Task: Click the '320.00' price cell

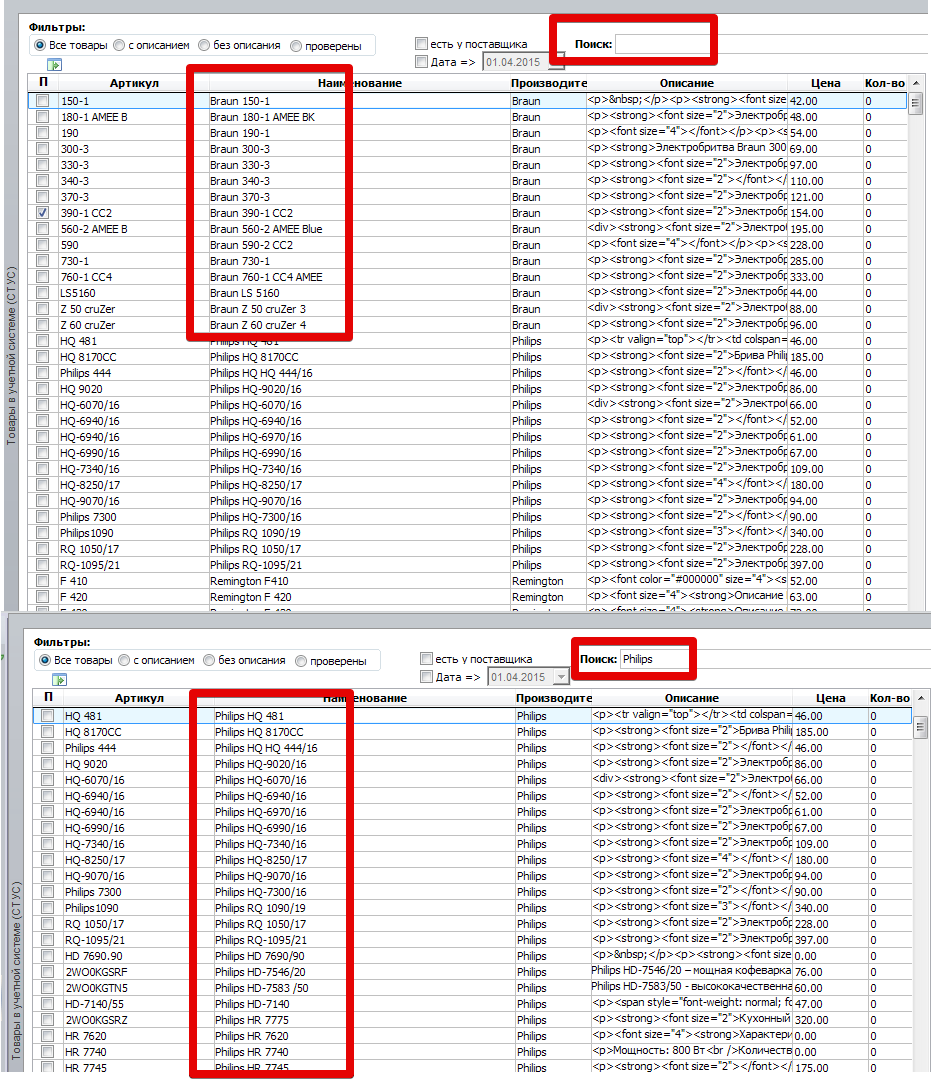Action: click(x=830, y=1020)
